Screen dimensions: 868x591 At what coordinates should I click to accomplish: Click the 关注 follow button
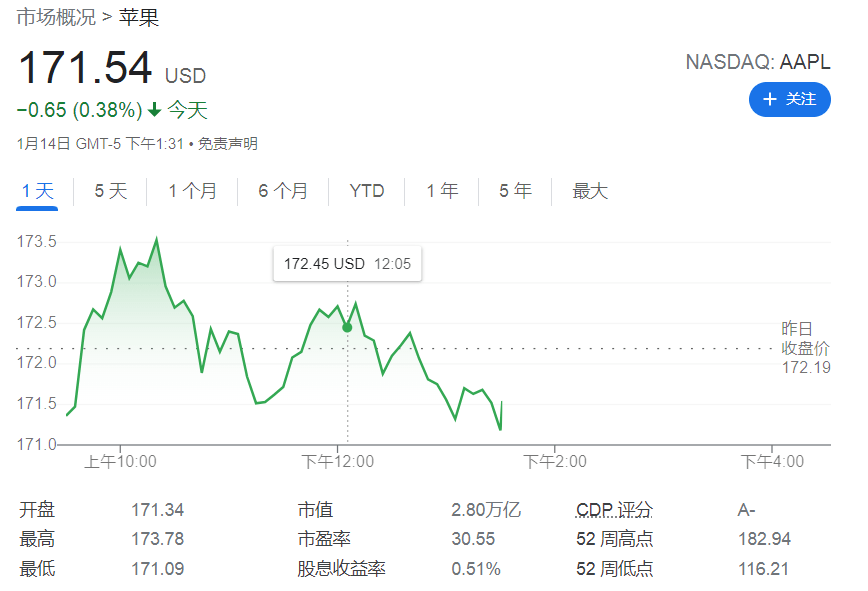pyautogui.click(x=790, y=99)
